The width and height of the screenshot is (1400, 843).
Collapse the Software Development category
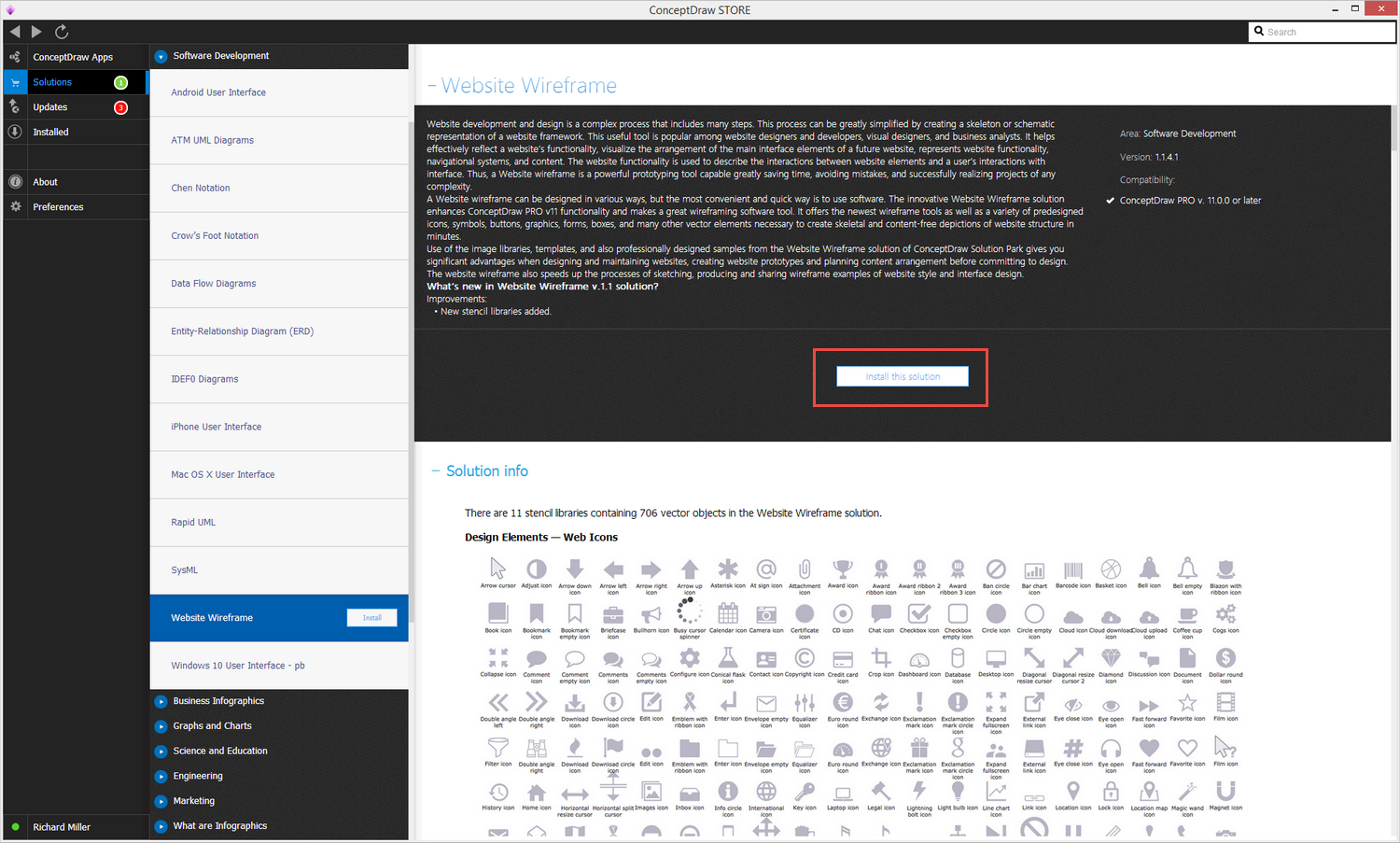161,56
